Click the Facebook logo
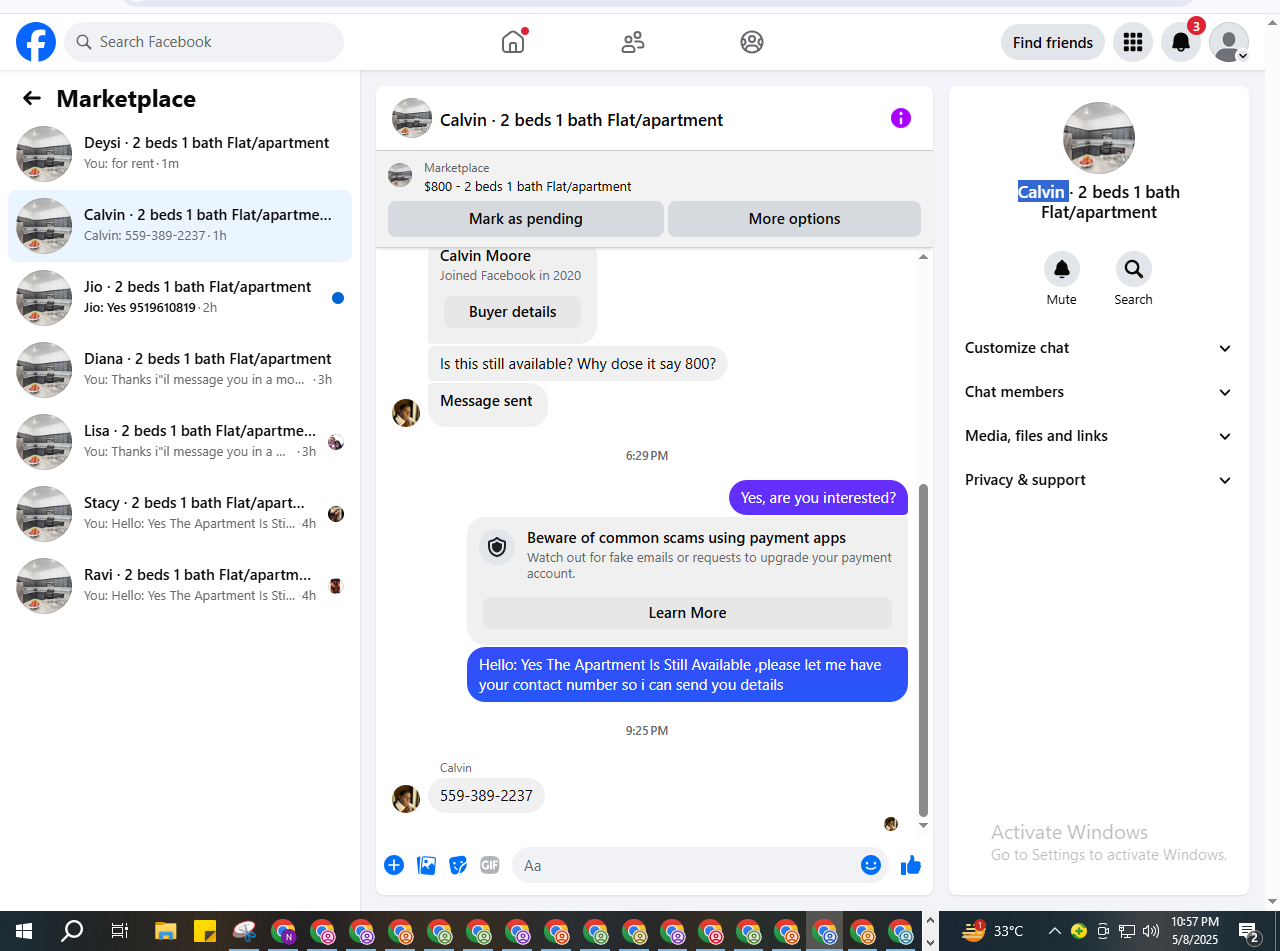 (36, 42)
